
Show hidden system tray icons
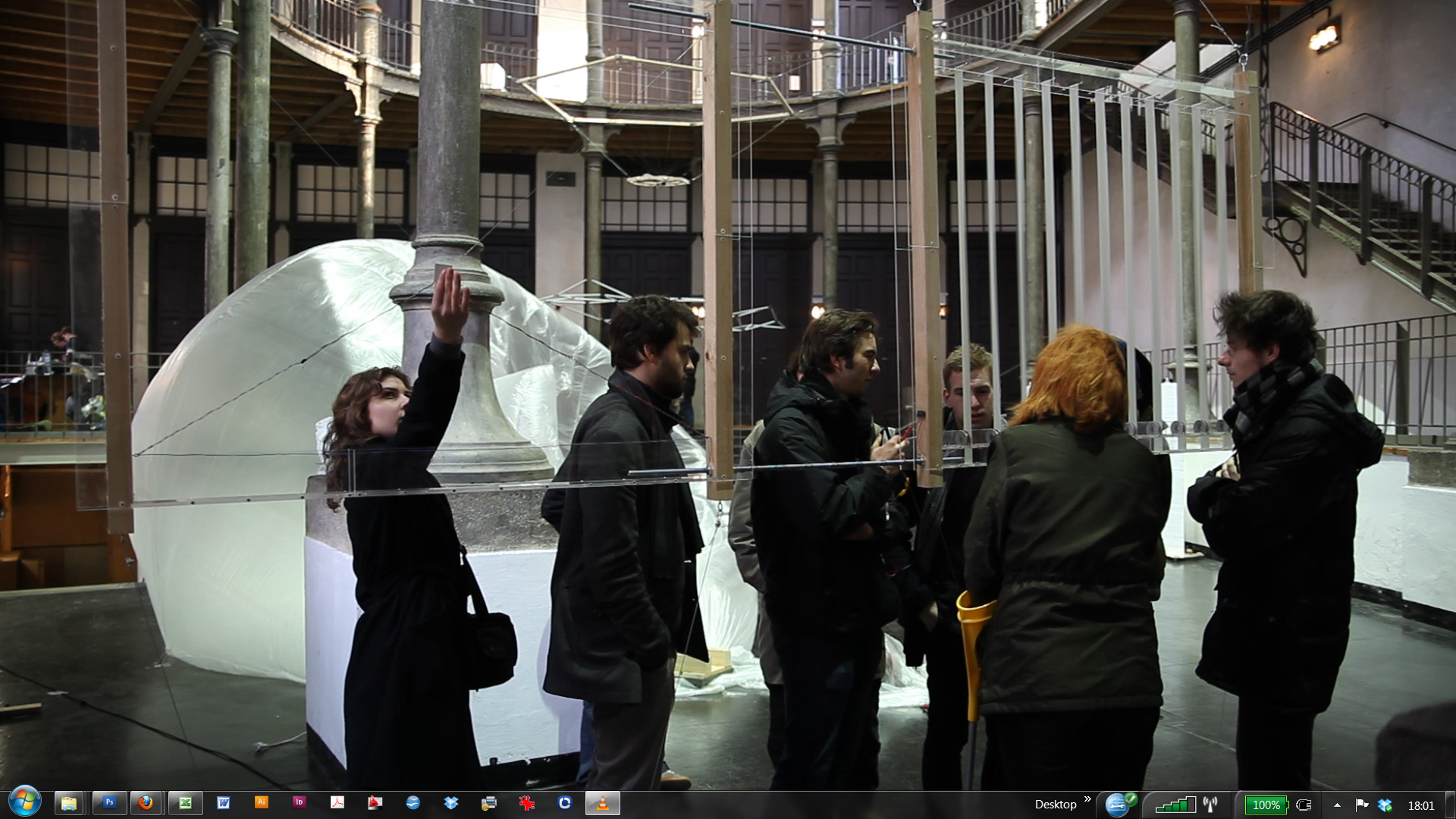pyautogui.click(x=1337, y=805)
